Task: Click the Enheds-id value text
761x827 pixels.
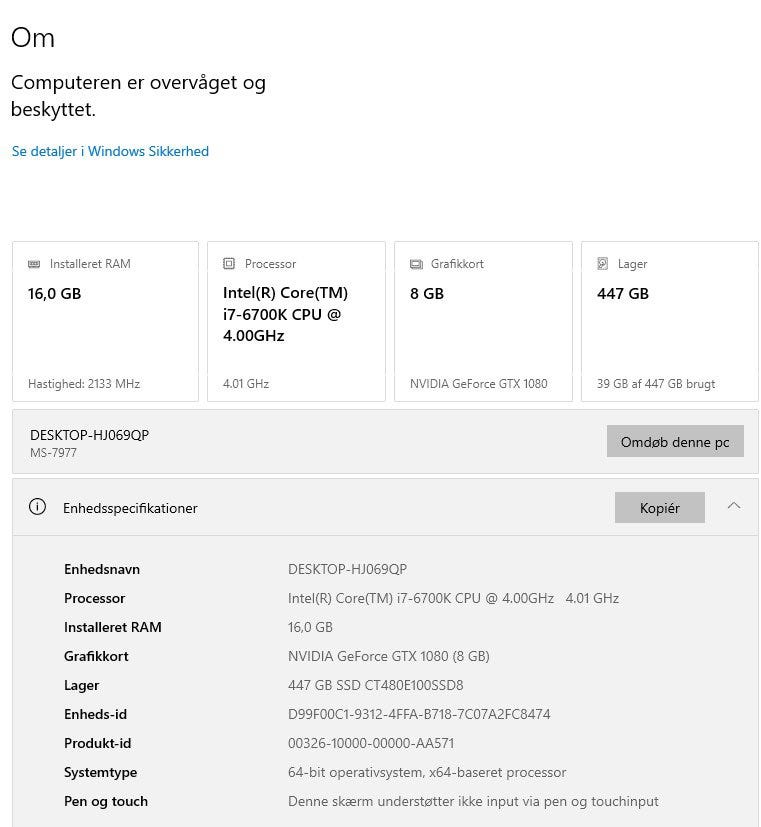Action: tap(419, 714)
